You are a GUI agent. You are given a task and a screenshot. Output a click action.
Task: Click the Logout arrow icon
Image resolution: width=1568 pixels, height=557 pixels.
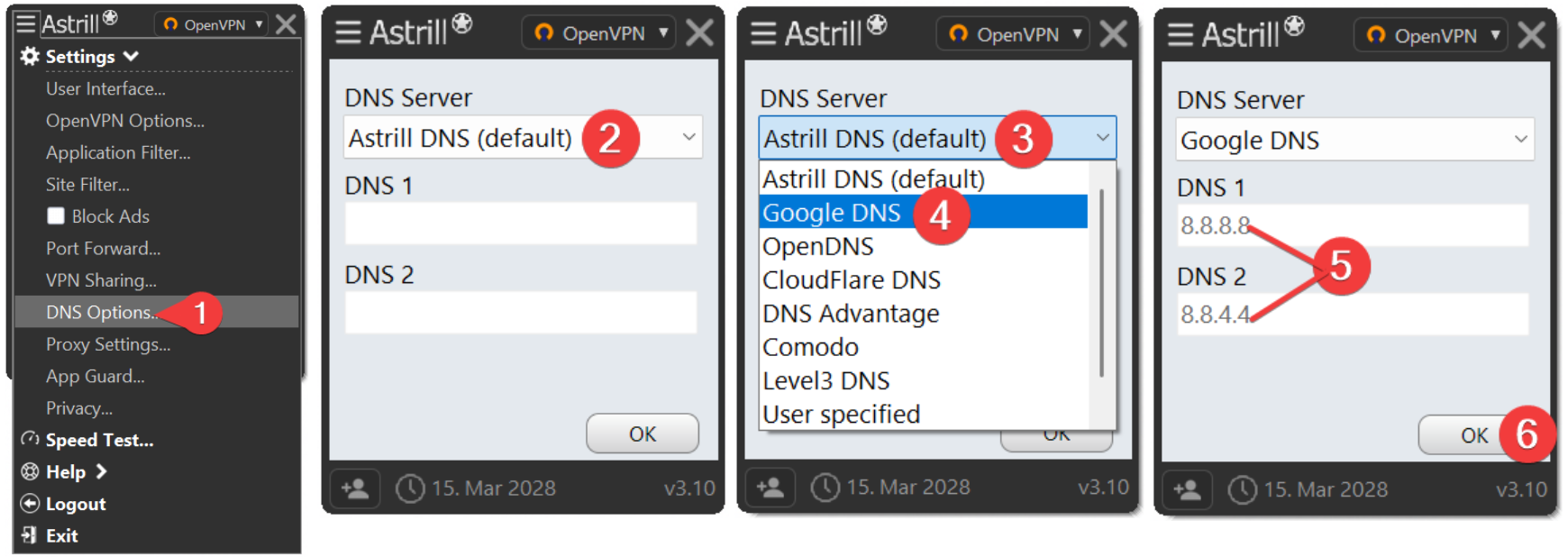pos(30,503)
